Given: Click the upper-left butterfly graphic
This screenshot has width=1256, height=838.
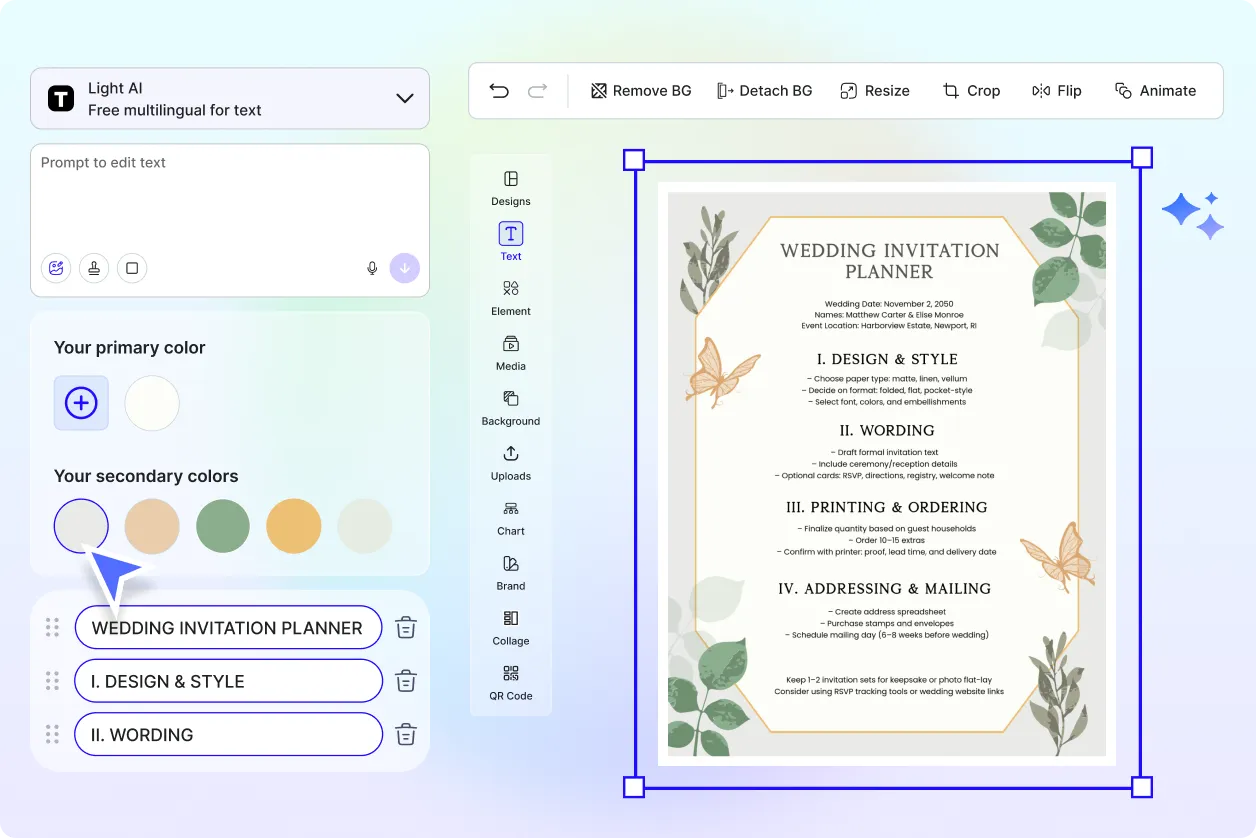Looking at the screenshot, I should tap(722, 371).
